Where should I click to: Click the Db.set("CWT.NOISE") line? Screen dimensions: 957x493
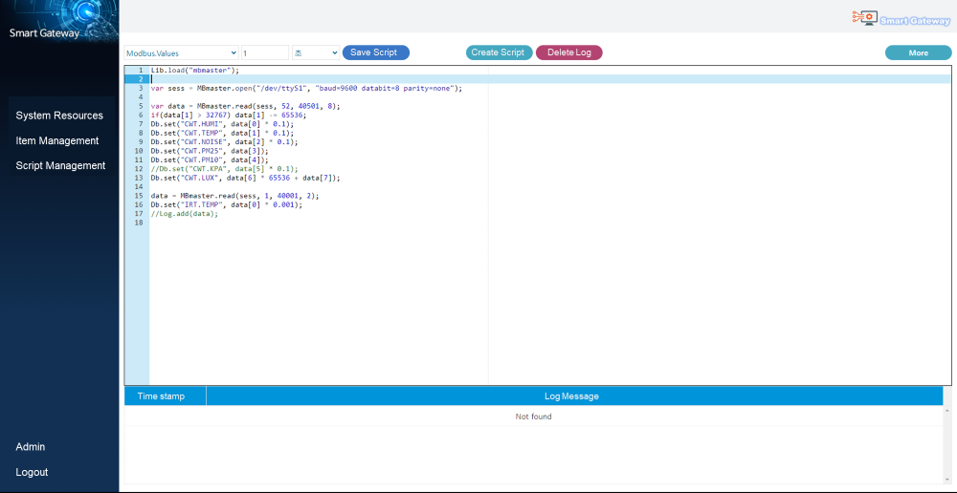point(225,142)
